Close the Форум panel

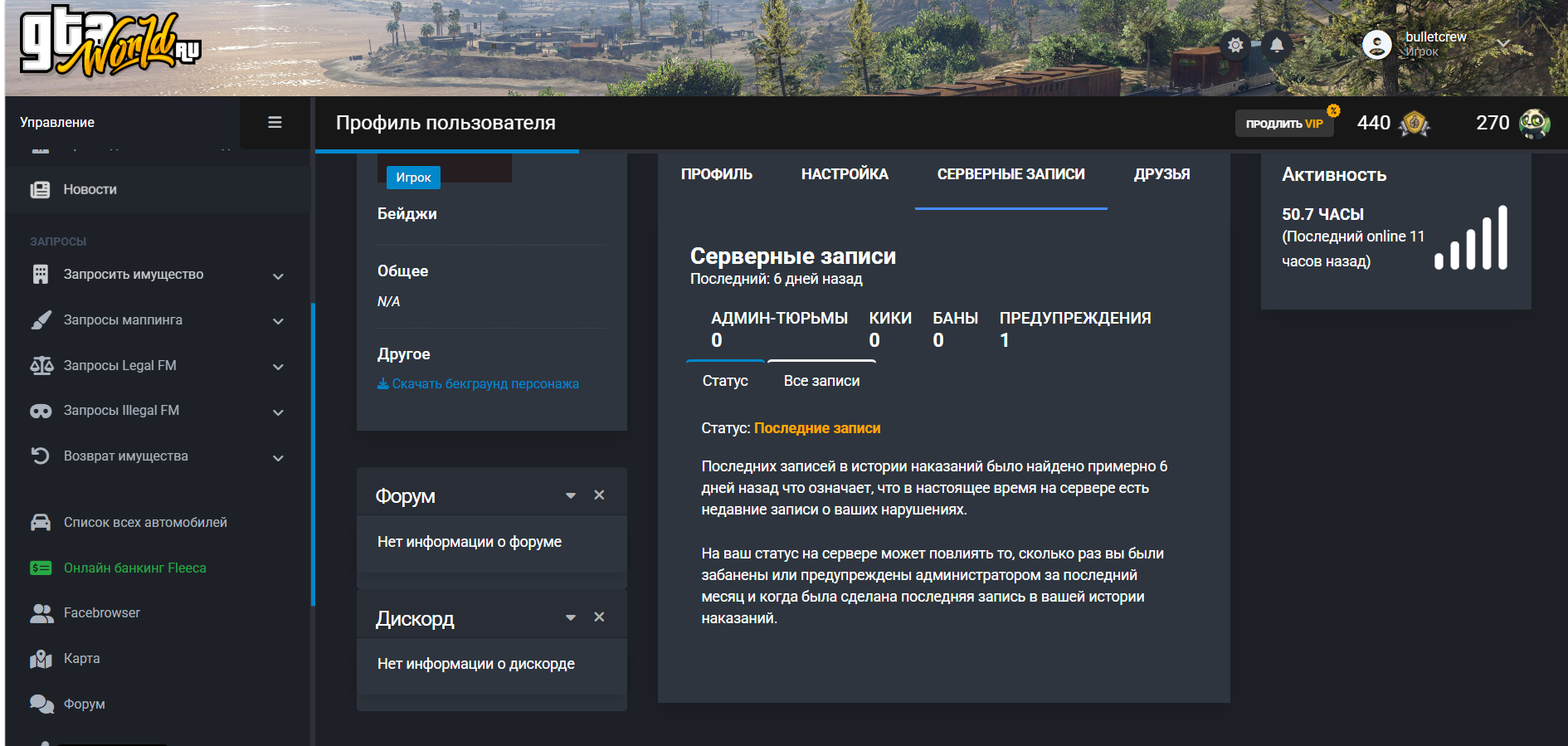(599, 495)
